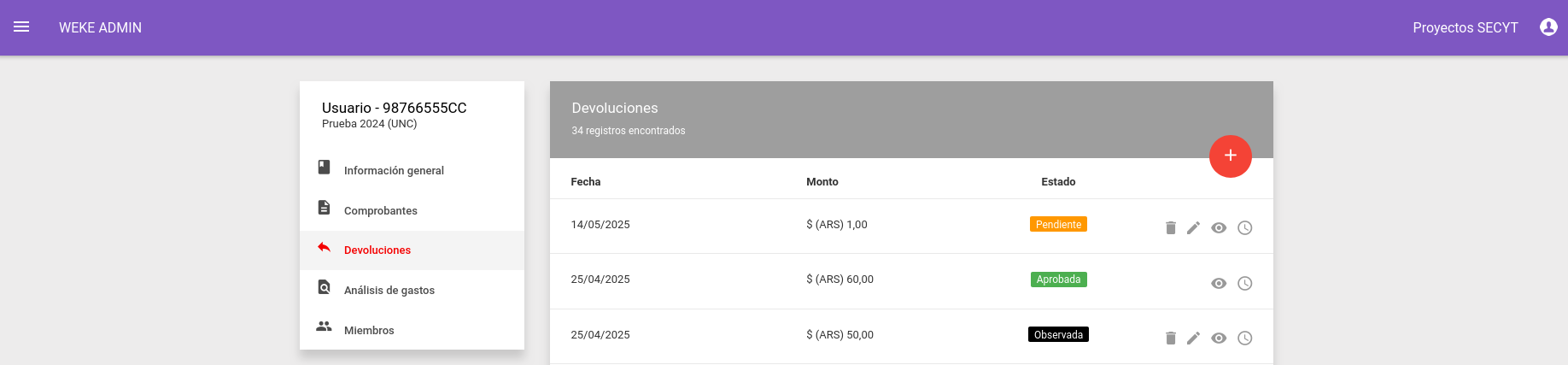Screen dimensions: 1568x365
Task: Select the Devoluciones sidebar item
Action: (412, 250)
